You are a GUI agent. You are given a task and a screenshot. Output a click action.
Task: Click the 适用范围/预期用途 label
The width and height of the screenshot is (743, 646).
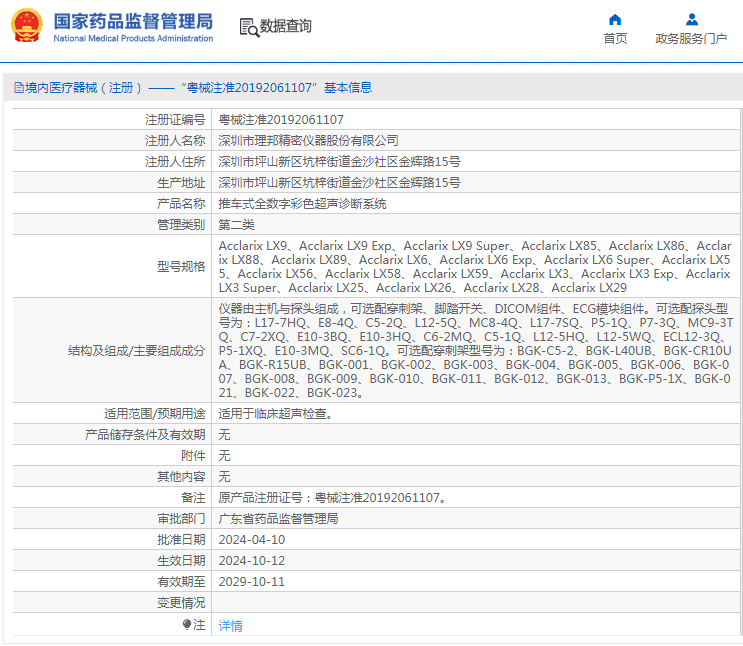154,413
